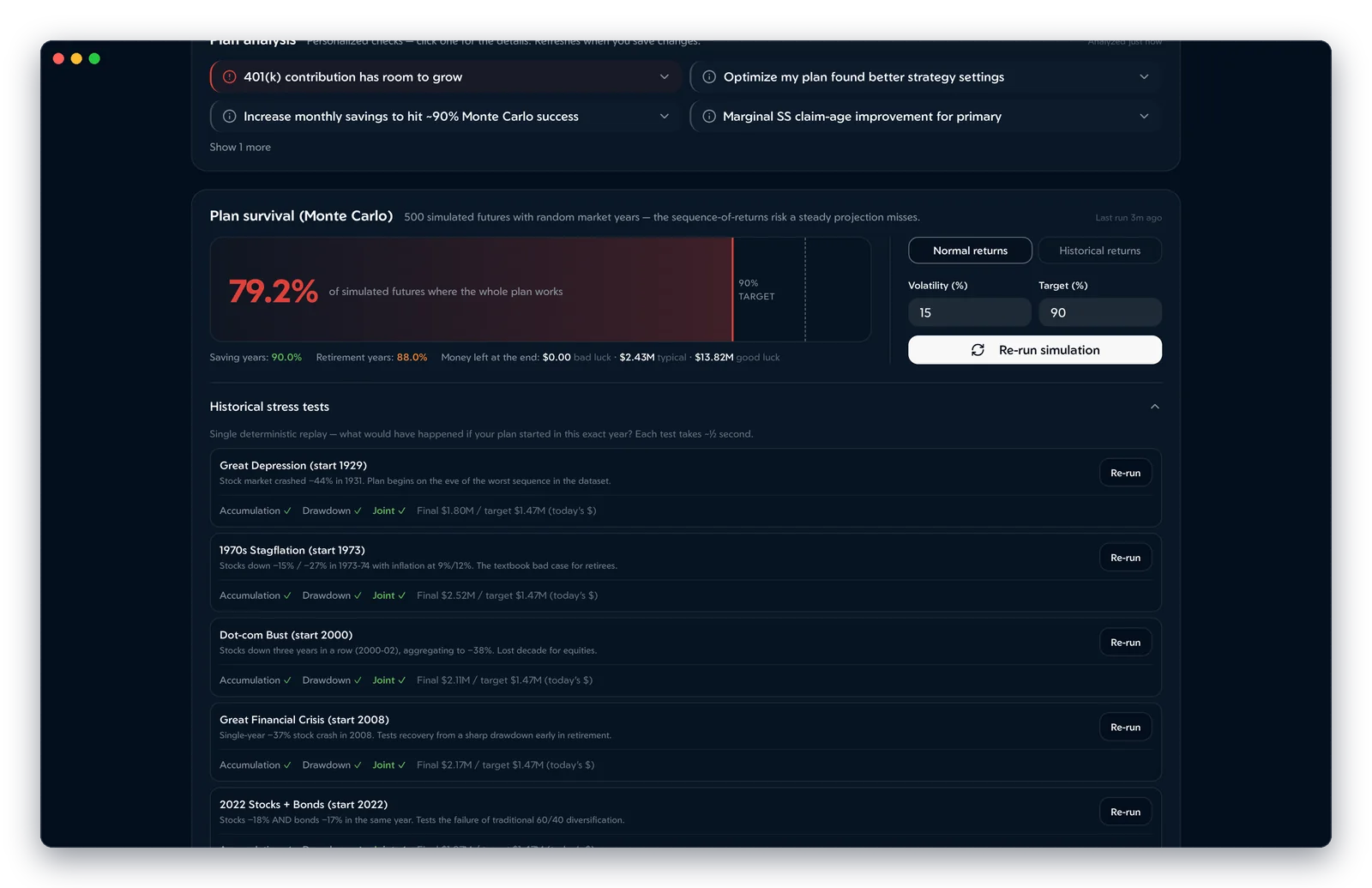Re-run the Great Financial Crisis stress test
The image size is (1372, 888).
point(1125,728)
